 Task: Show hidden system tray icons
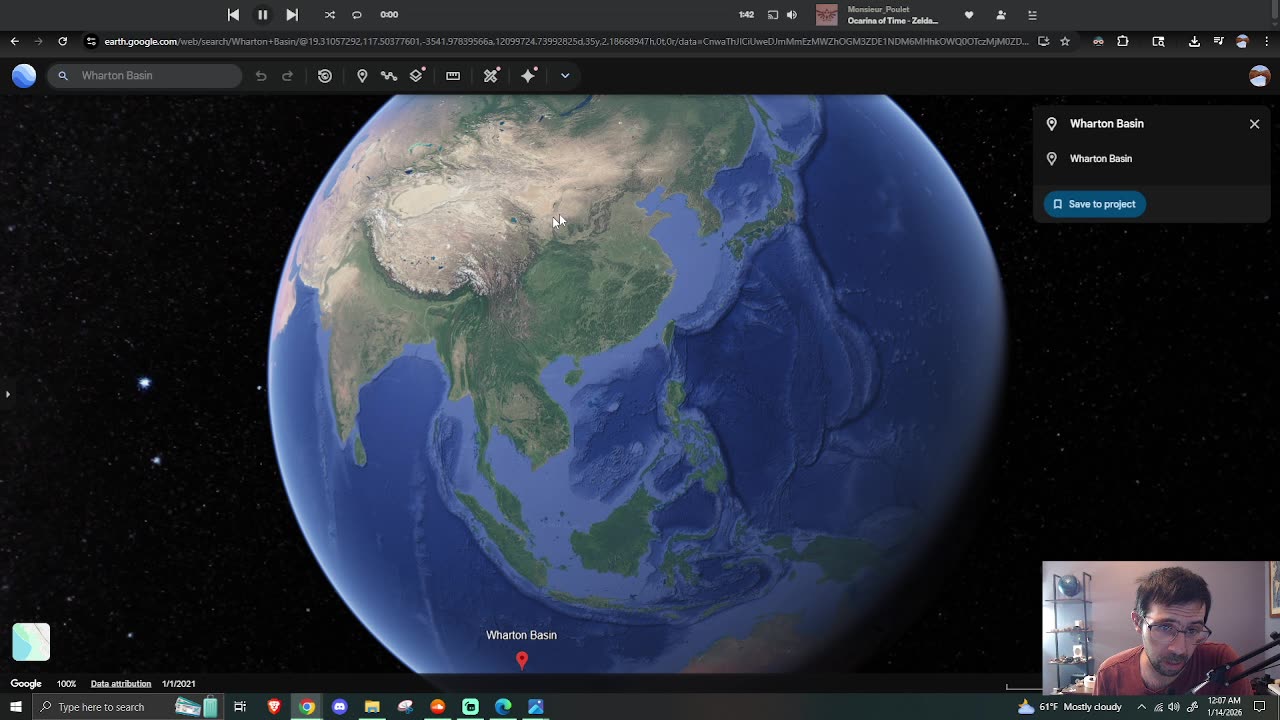pyautogui.click(x=1141, y=707)
